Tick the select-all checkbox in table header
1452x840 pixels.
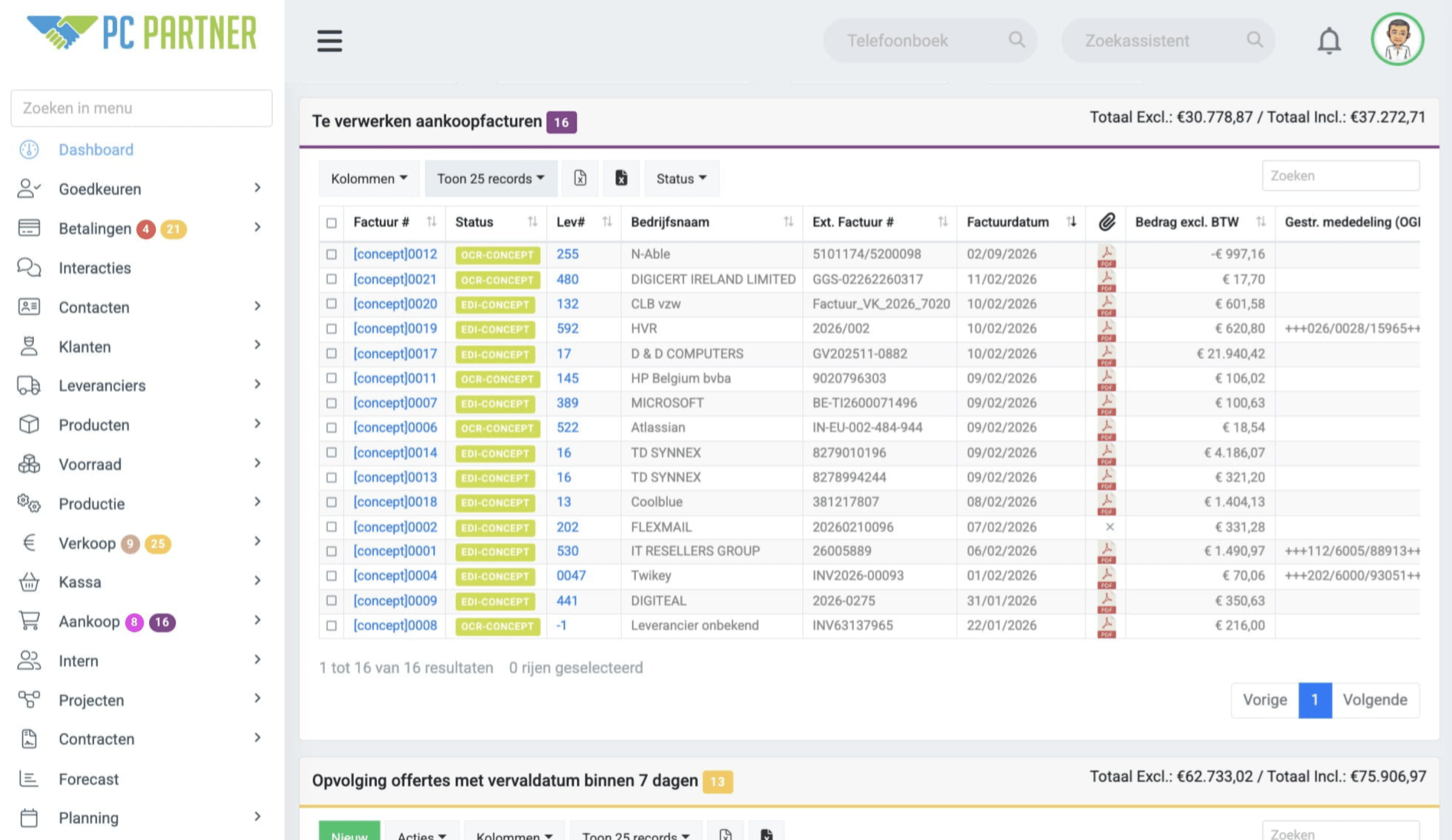[x=331, y=222]
